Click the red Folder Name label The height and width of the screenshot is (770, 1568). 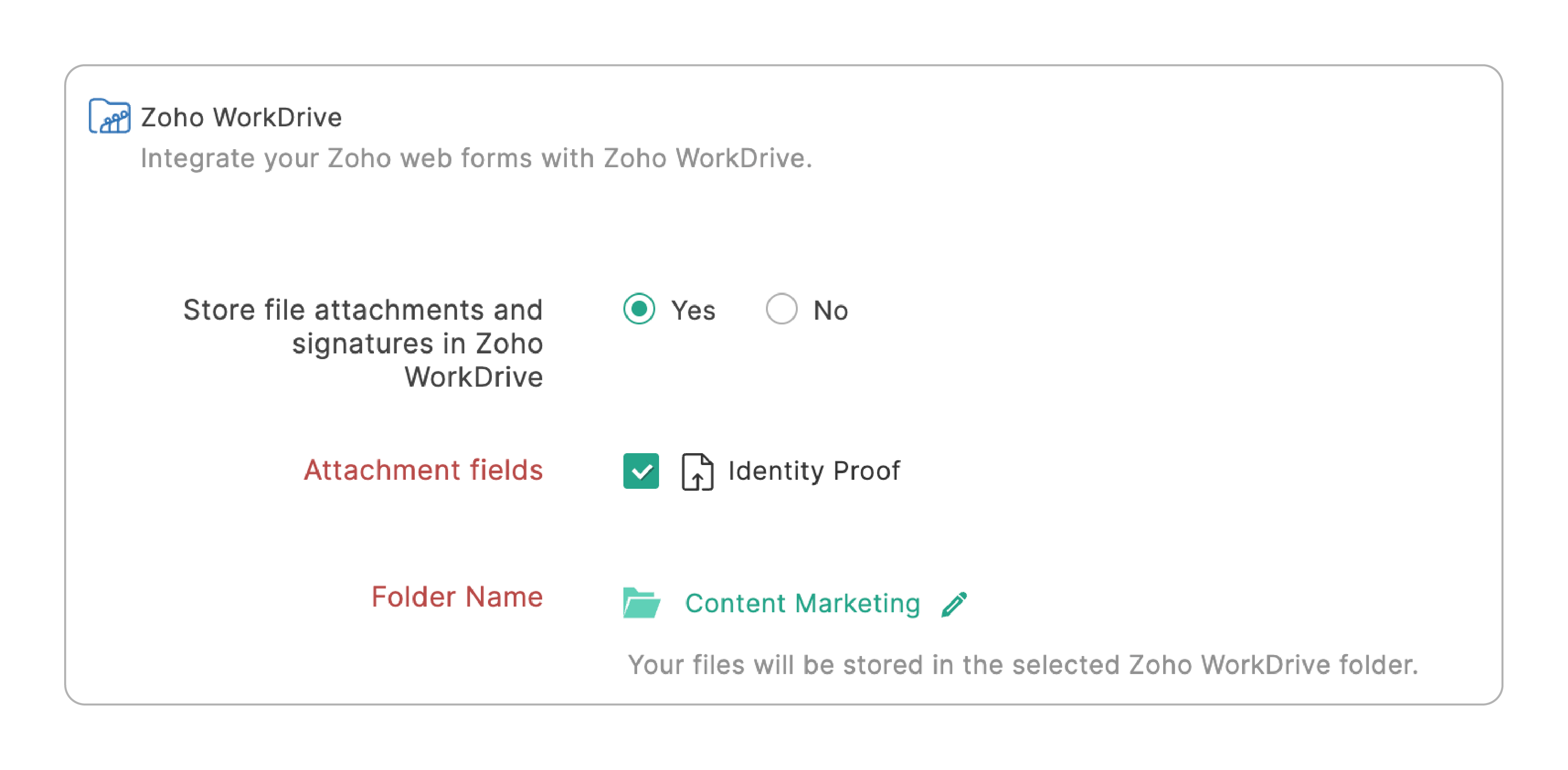[x=457, y=597]
